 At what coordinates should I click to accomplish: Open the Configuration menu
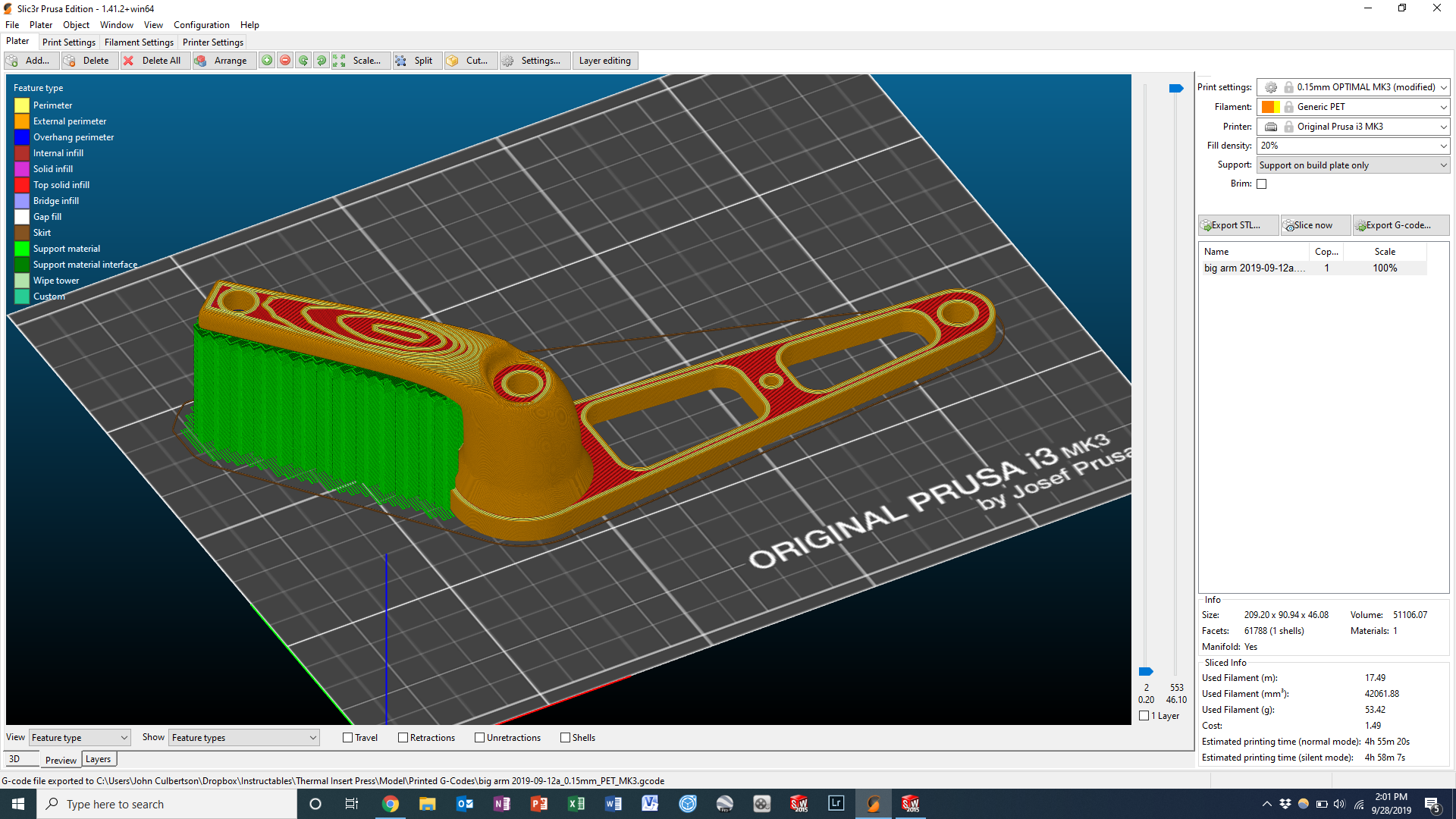[201, 25]
